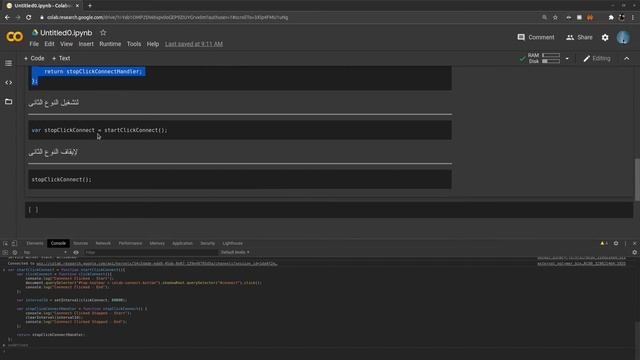
Task: Switch to DevTools Performance tab
Action: pos(130,243)
